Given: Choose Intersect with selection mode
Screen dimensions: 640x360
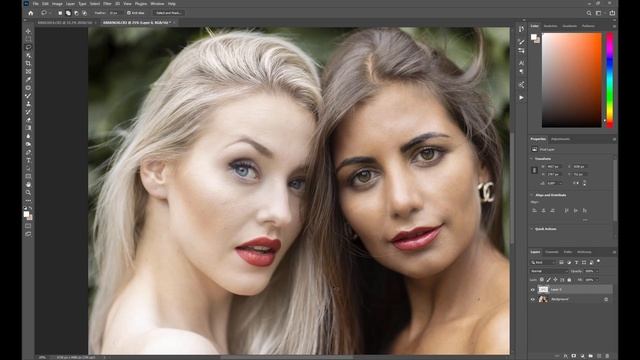Looking at the screenshot, I should (x=84, y=13).
